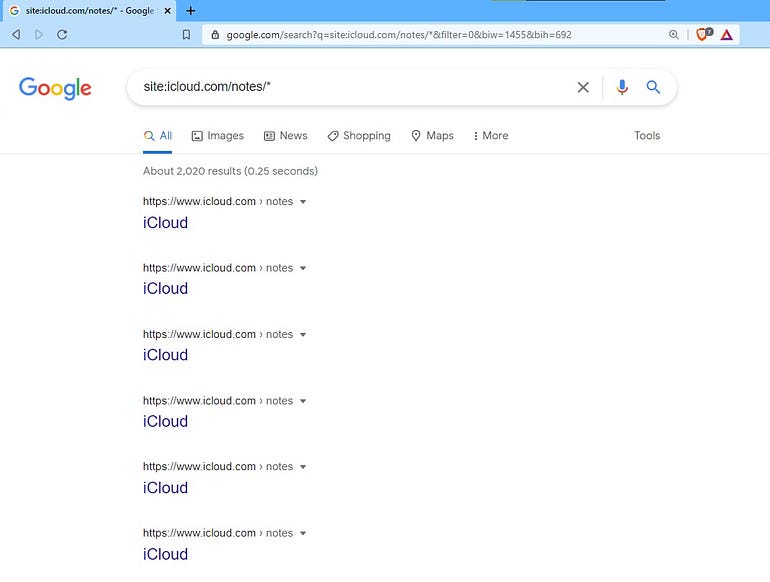This screenshot has height=582, width=770.
Task: Switch to Maps results tab
Action: coord(432,136)
